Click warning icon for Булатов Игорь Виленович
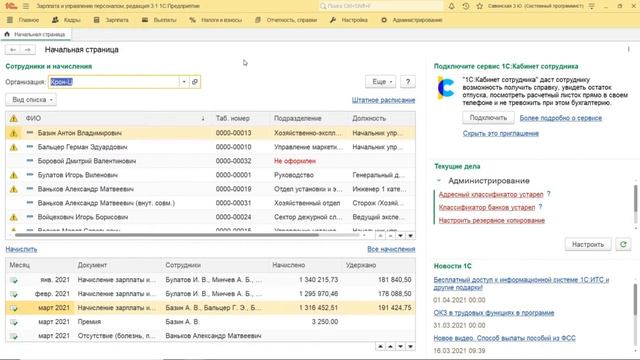 [x=13, y=175]
